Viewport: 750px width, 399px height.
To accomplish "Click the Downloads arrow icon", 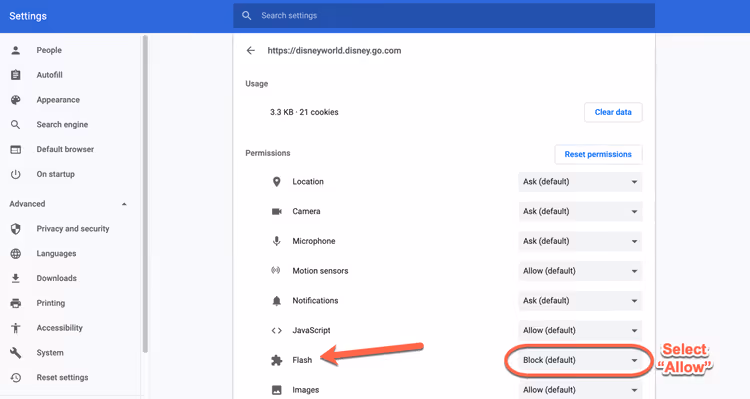I will [16, 278].
